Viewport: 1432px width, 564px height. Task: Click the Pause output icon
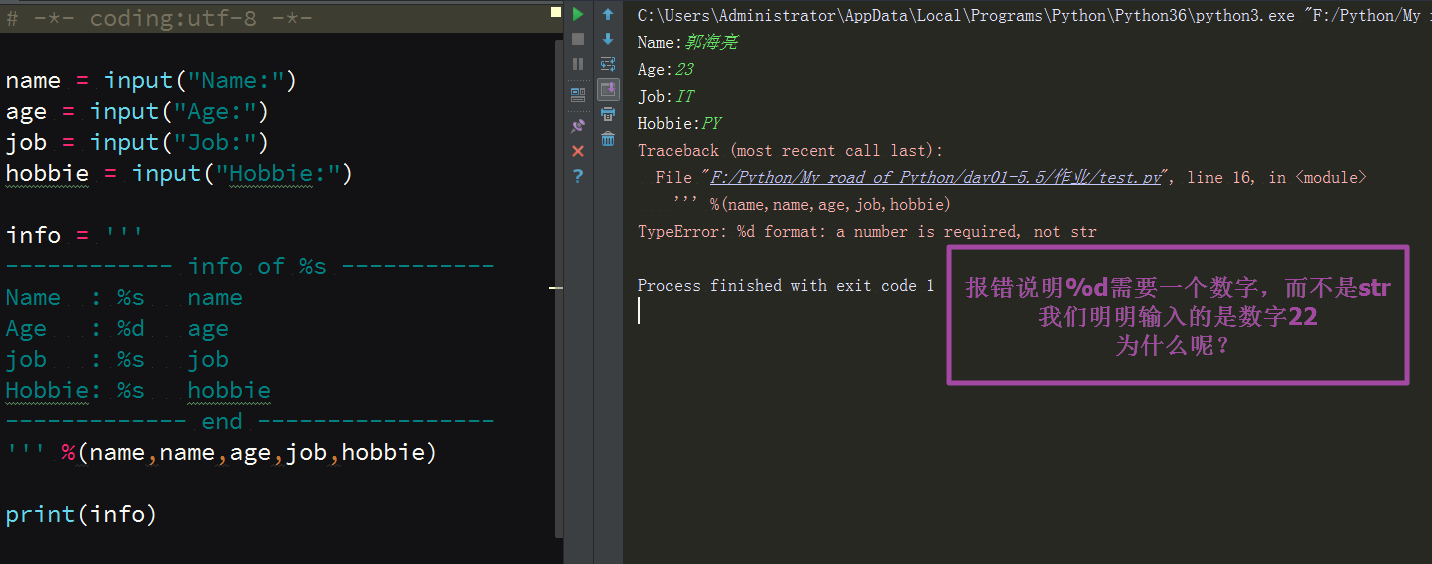578,64
